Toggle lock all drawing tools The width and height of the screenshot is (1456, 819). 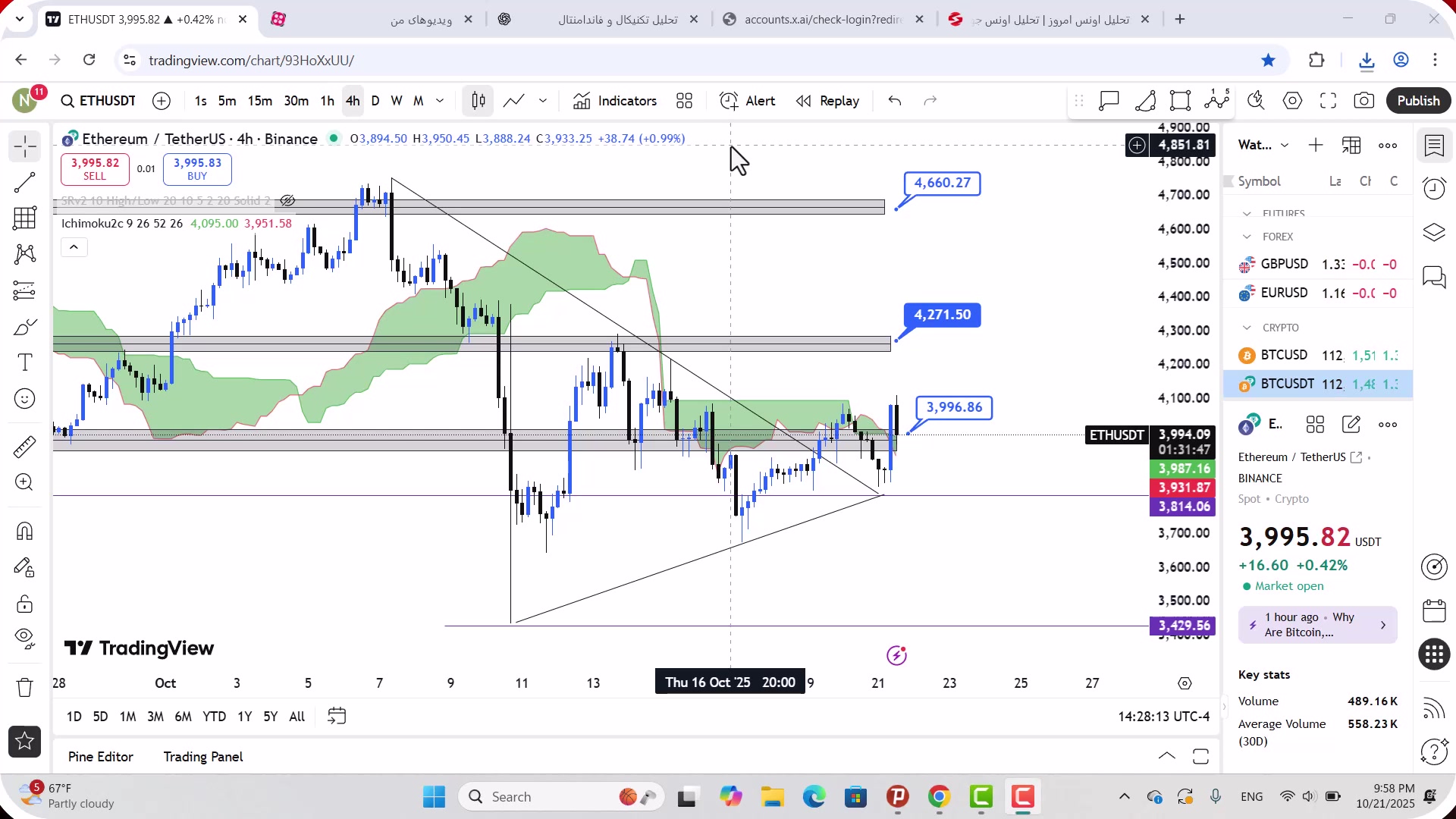25,604
